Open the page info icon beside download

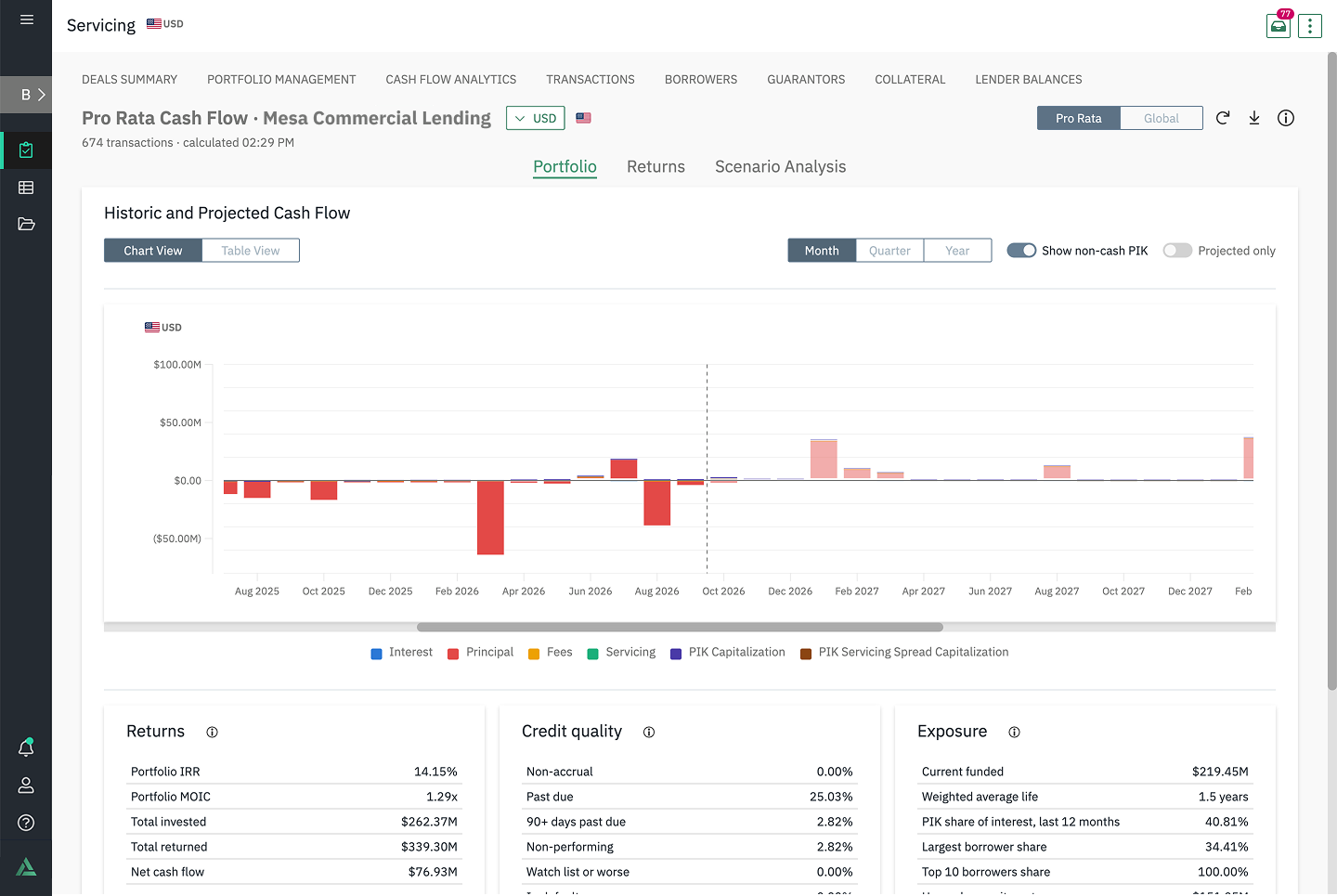(x=1286, y=118)
